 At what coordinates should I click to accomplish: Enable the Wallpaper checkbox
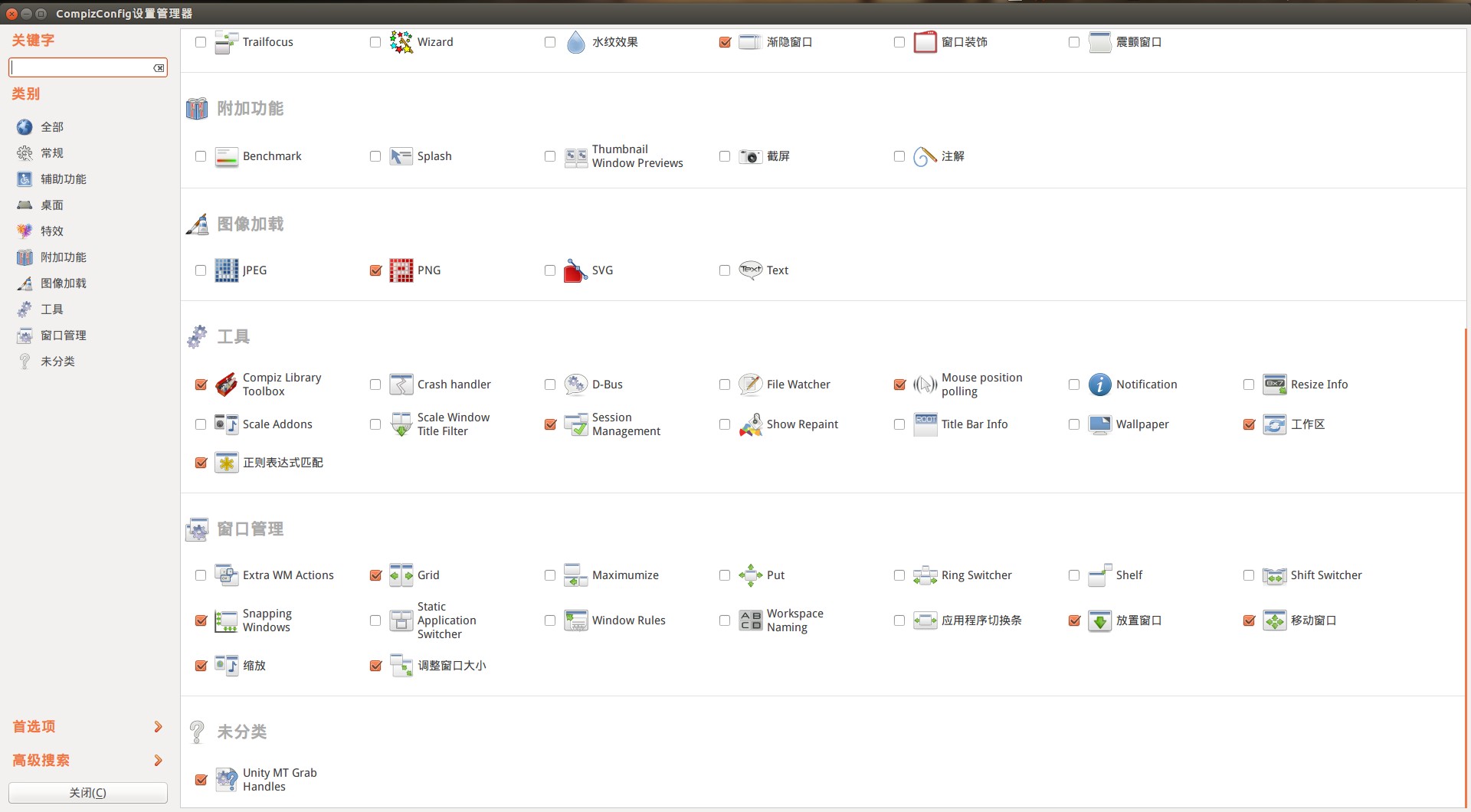pos(1074,424)
